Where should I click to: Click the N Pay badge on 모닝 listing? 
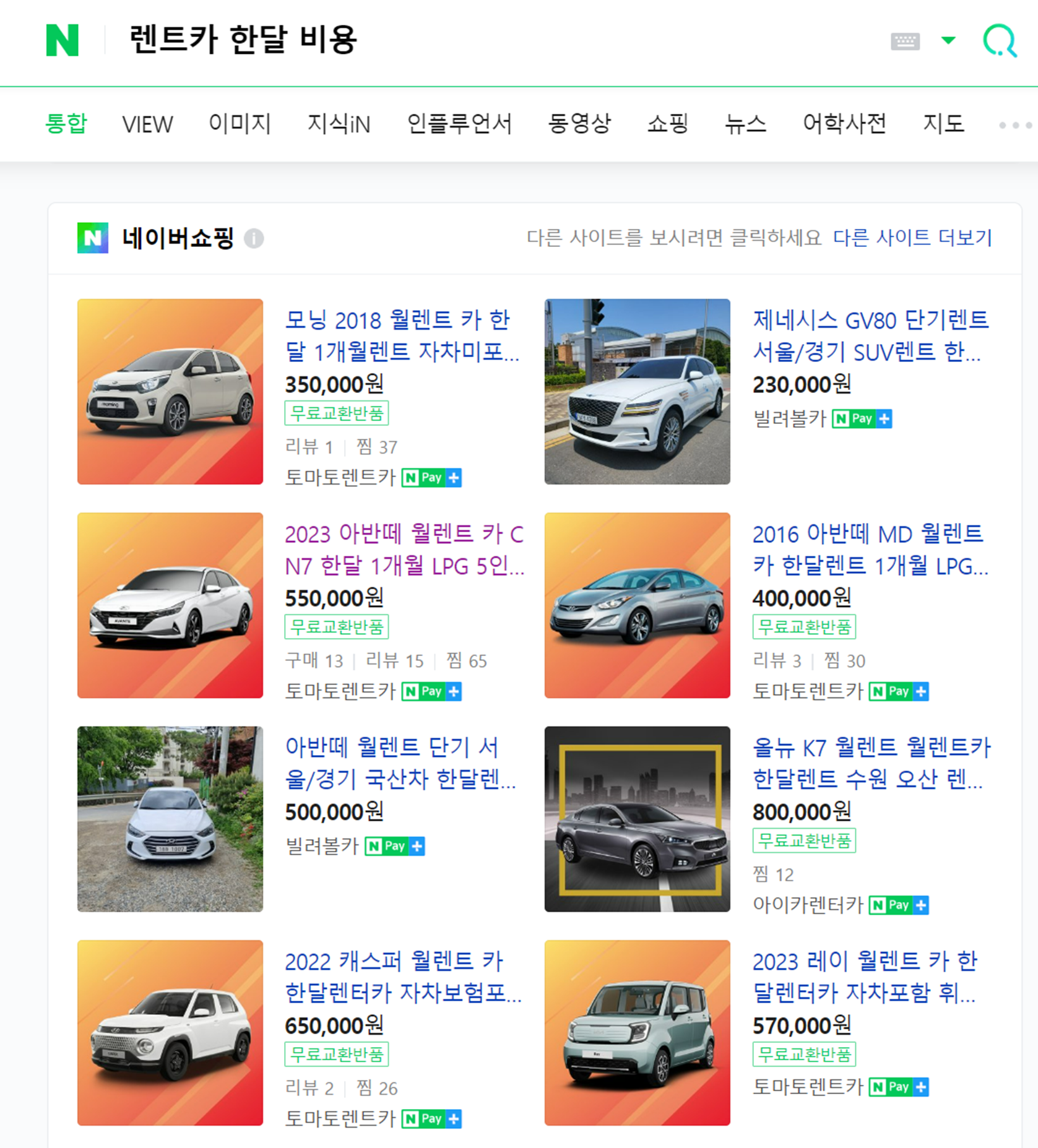click(431, 478)
